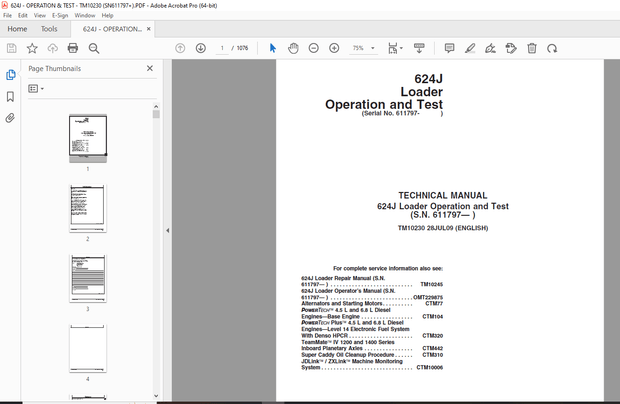Click the read mode scrolling icon

coord(419,48)
